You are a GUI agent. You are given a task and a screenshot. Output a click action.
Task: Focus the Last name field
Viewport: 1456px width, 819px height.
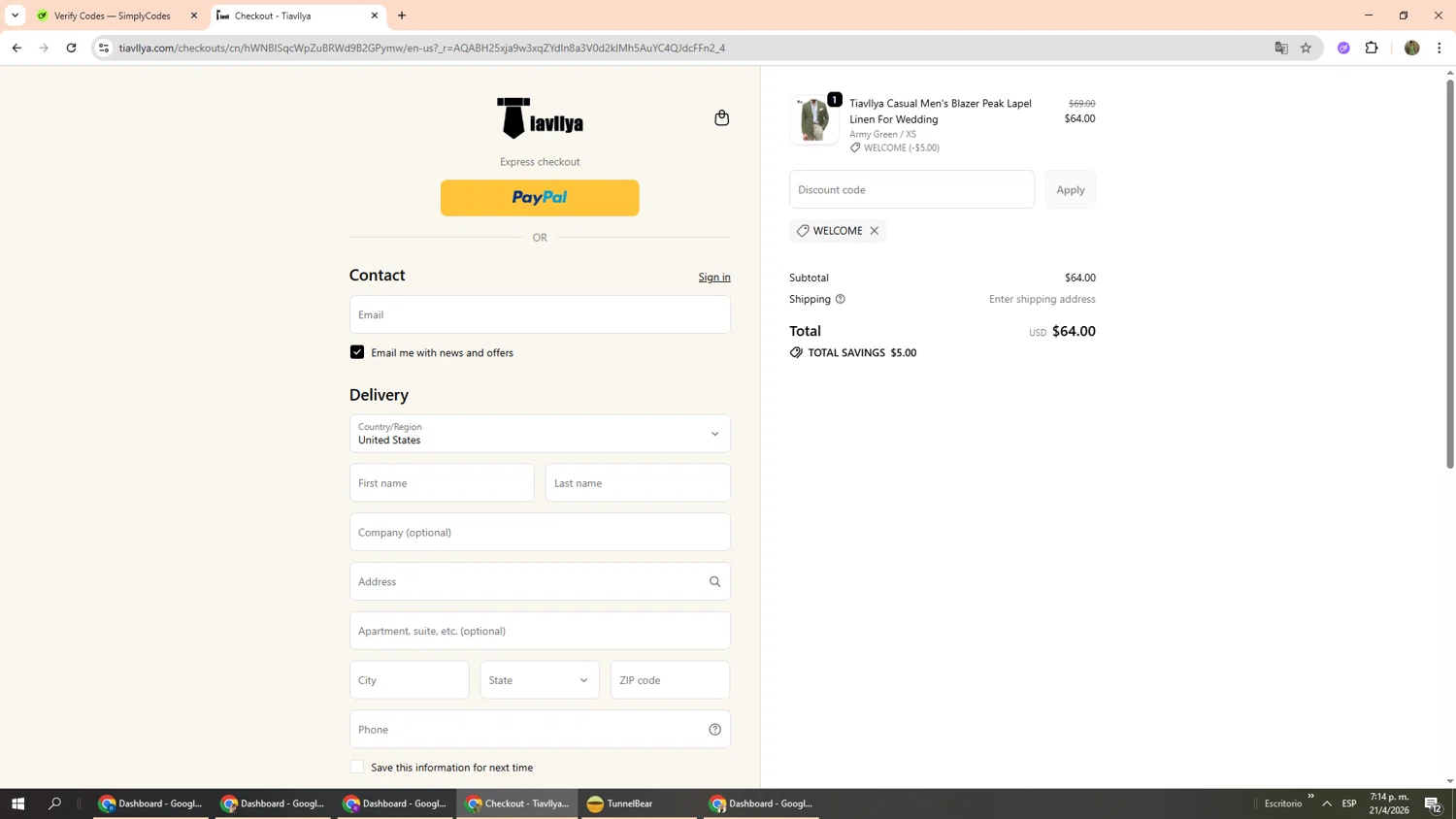click(x=638, y=483)
